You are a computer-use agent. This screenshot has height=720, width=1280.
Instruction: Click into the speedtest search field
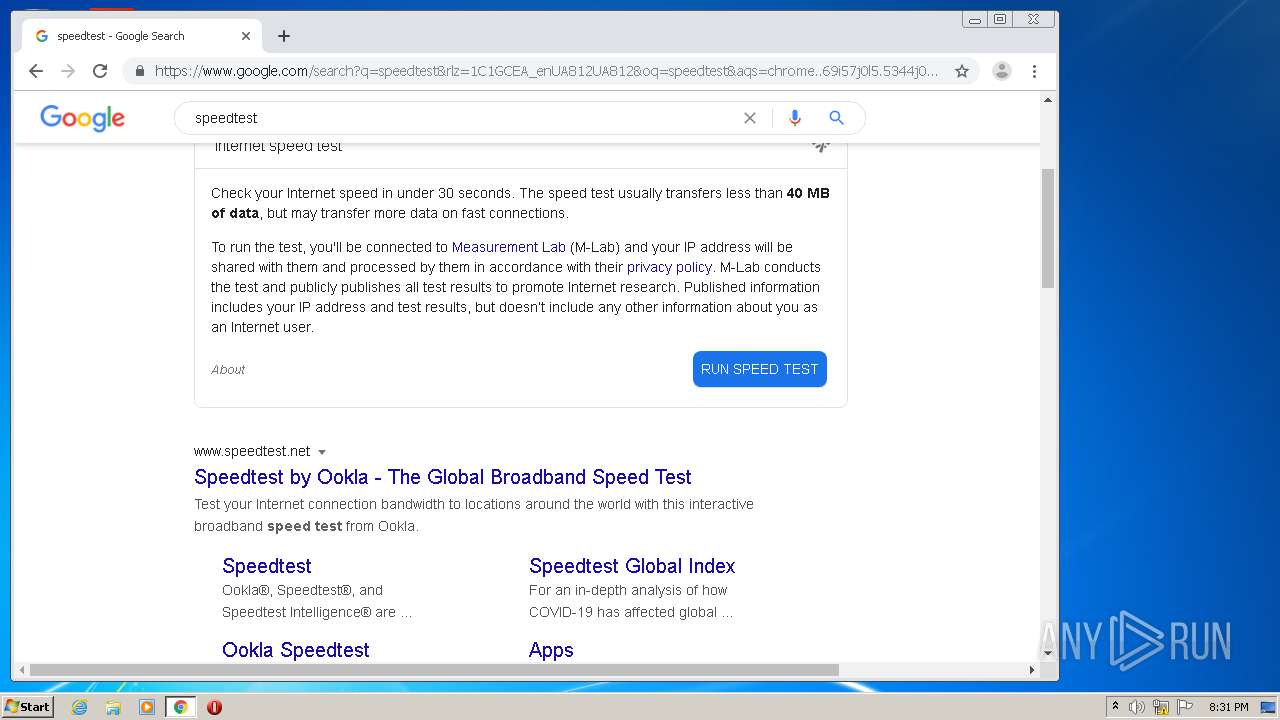(x=460, y=118)
